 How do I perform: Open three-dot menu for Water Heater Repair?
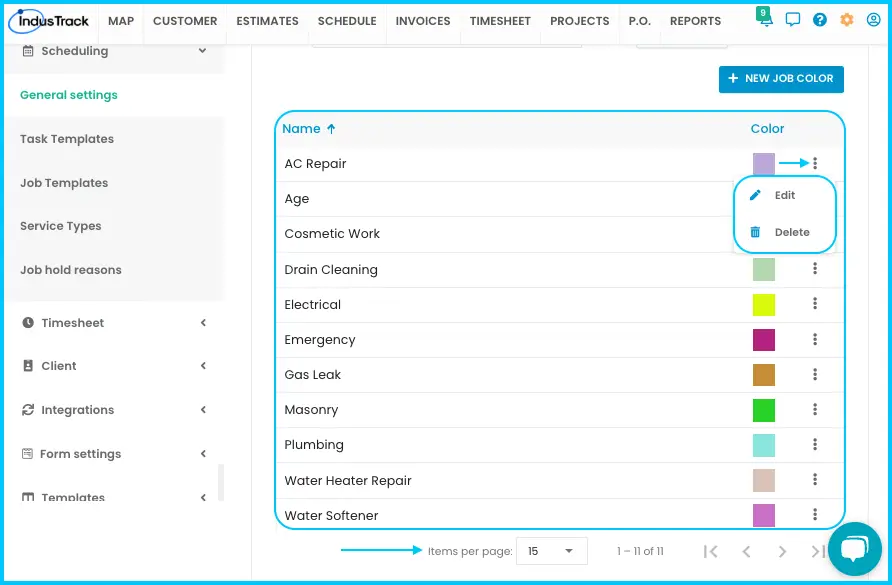(815, 480)
